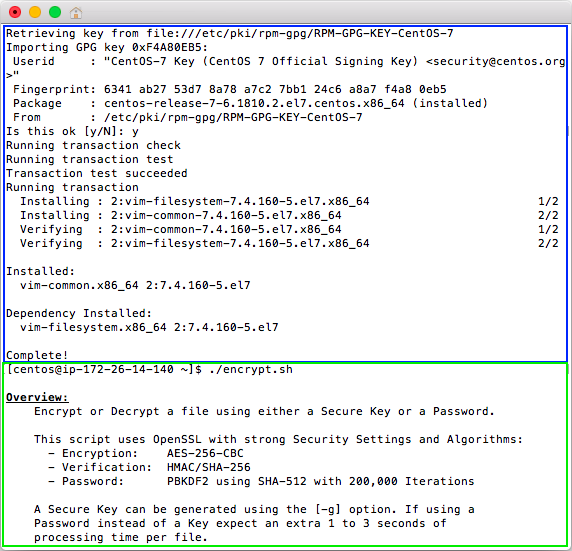Click 'A Secure Key can be generated' line
This screenshot has height=551, width=572.
tap(254, 509)
